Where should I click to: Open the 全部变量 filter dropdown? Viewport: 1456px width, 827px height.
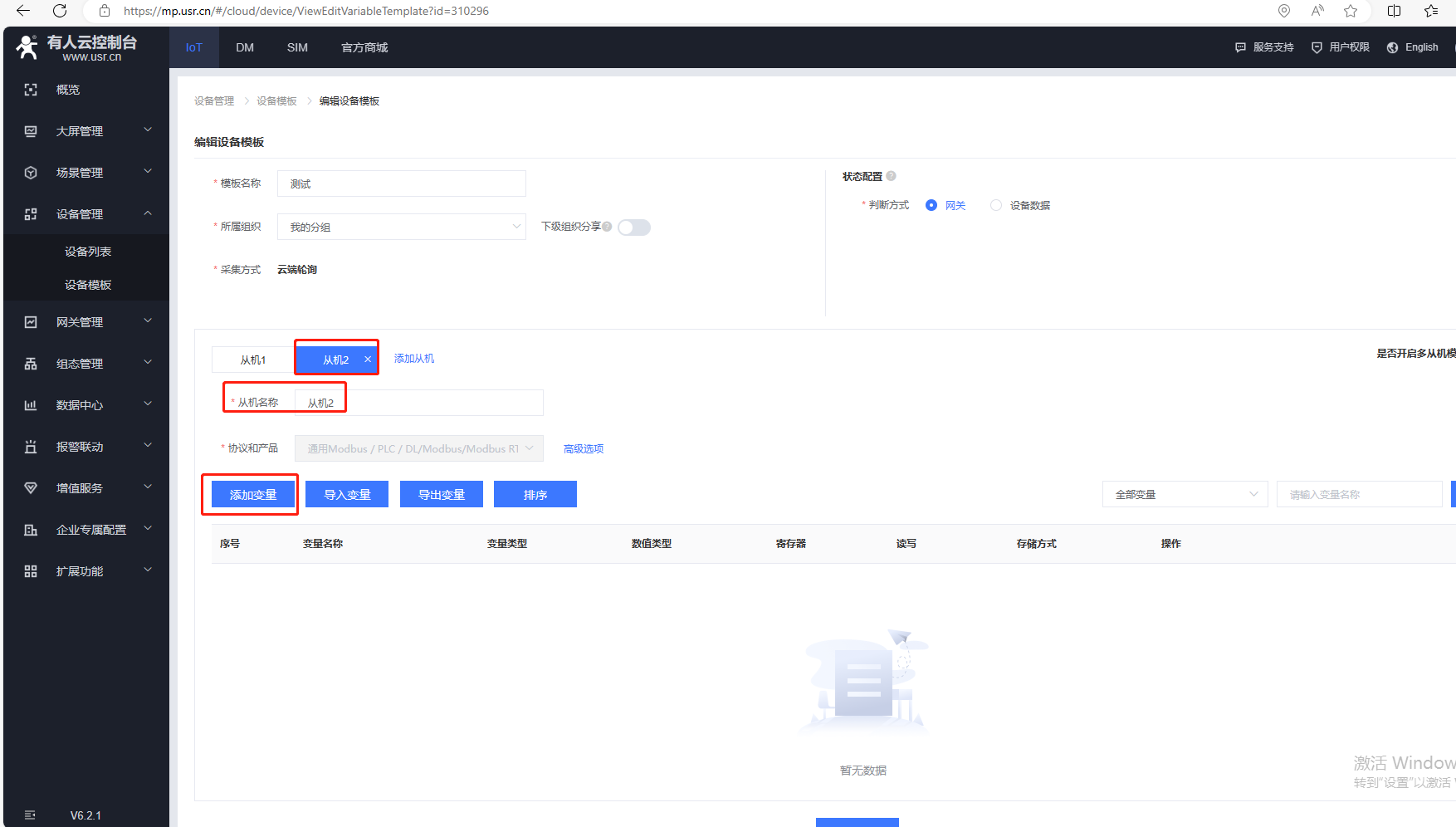1185,494
